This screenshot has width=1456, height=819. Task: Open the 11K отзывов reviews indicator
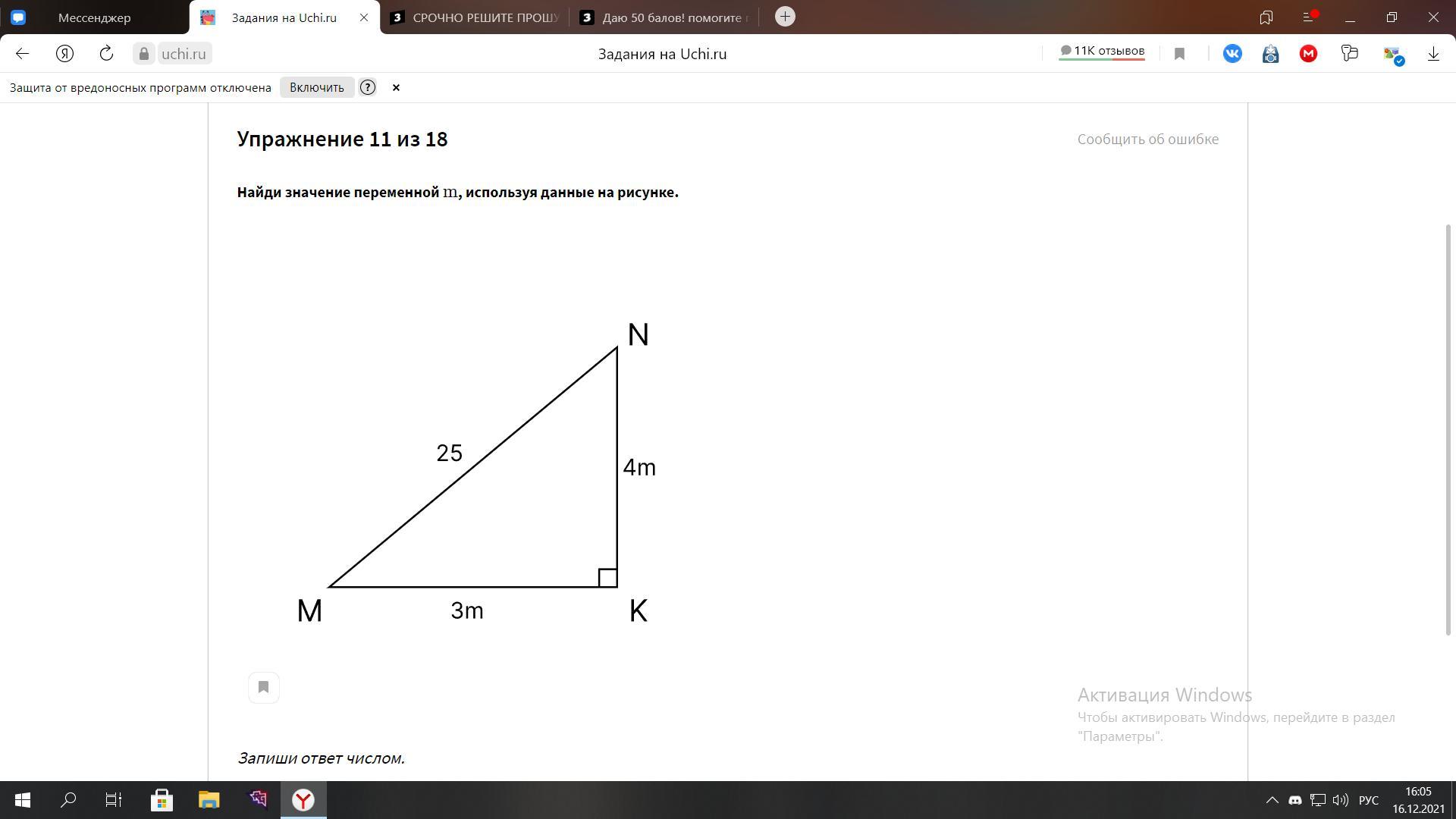(x=1102, y=52)
